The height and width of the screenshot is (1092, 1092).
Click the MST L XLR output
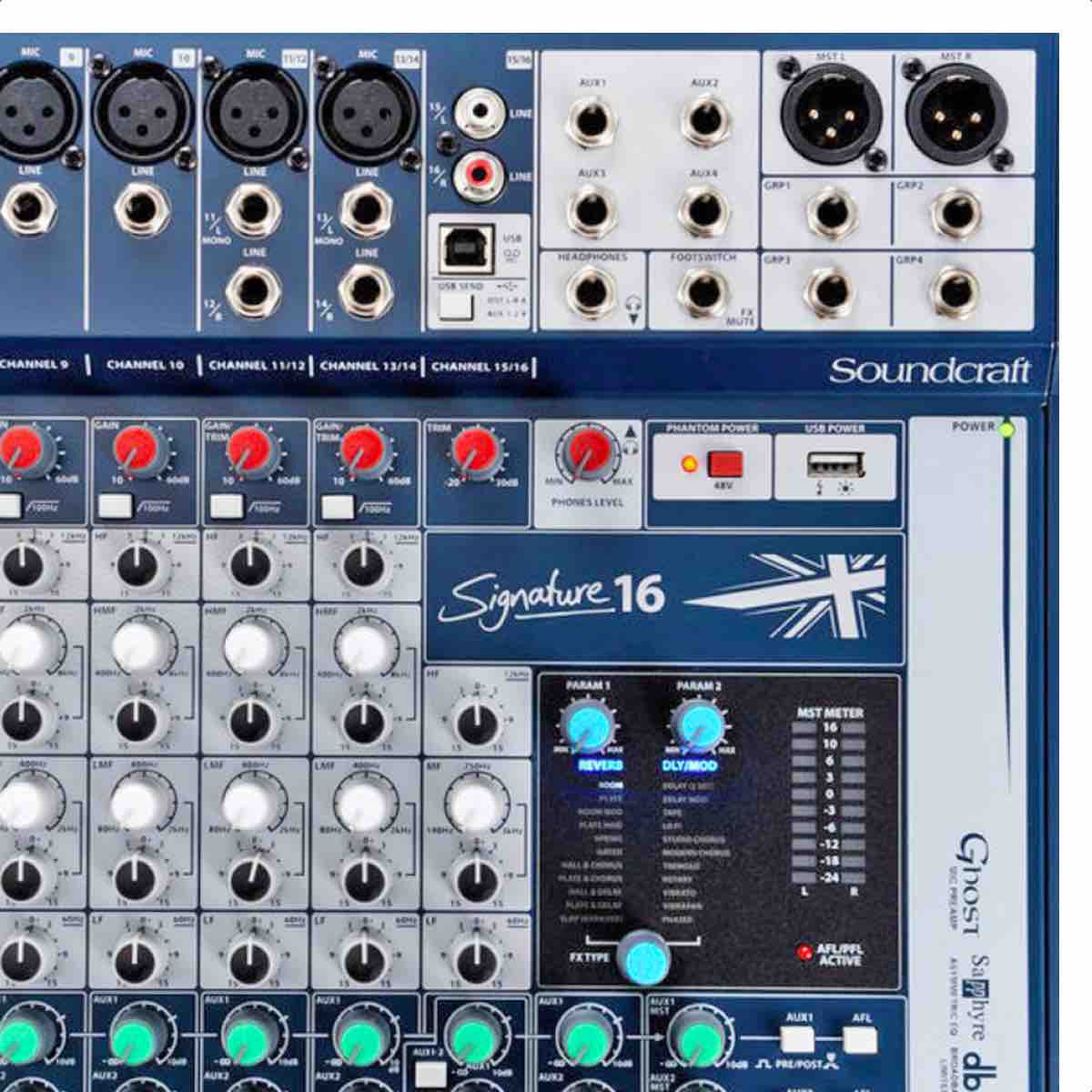click(830, 113)
